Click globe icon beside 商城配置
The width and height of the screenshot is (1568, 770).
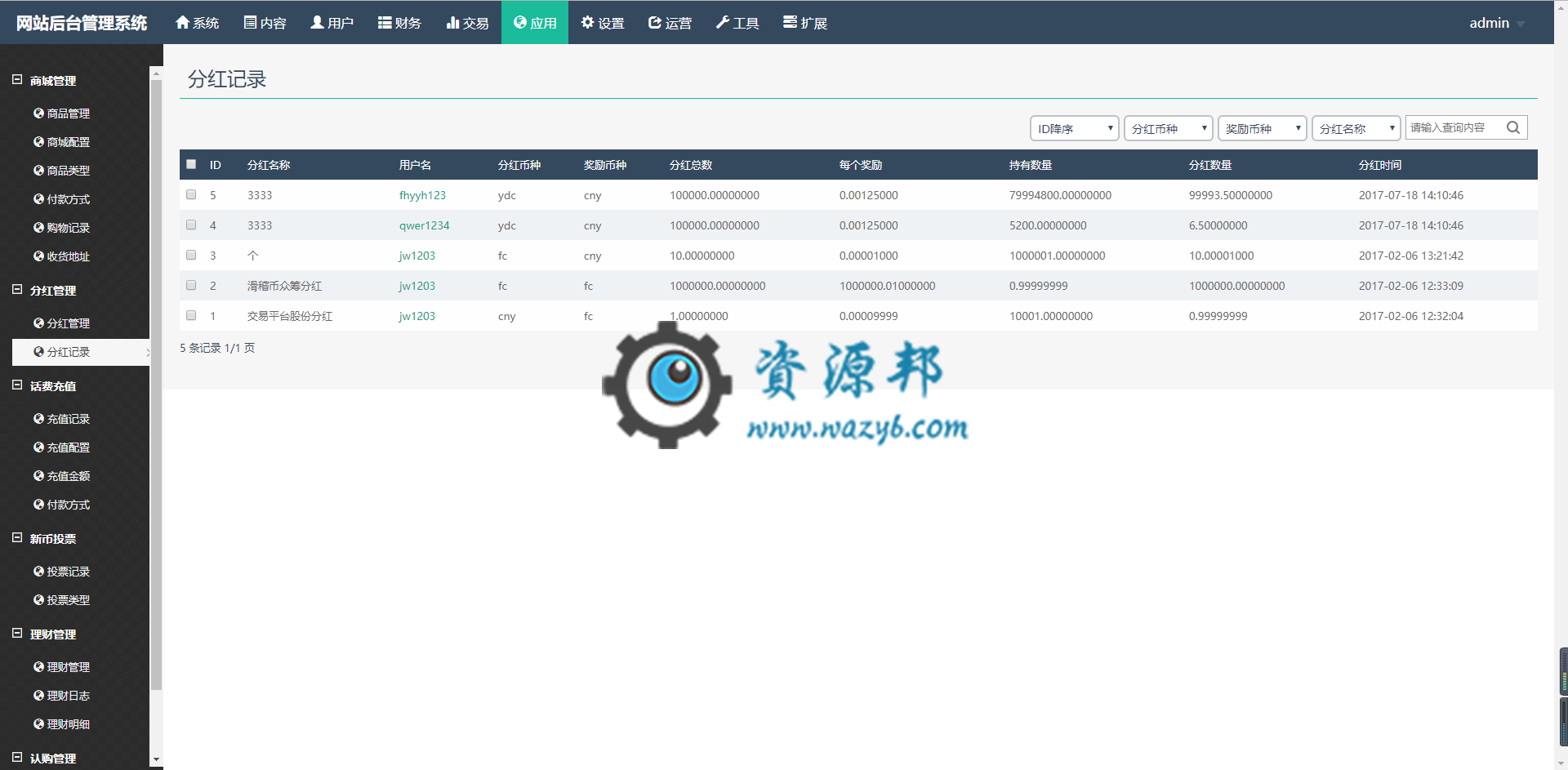pos(38,141)
